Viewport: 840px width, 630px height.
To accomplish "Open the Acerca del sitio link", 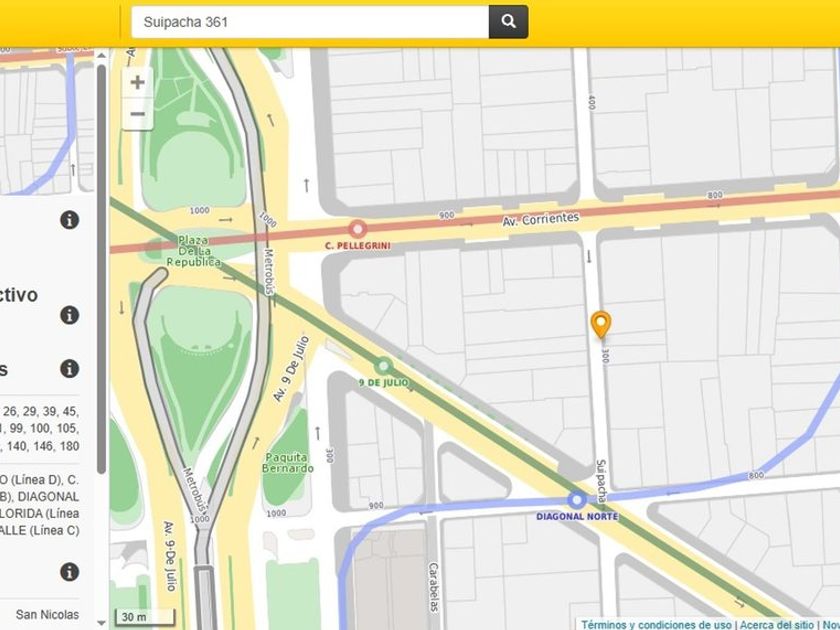I will coord(776,625).
